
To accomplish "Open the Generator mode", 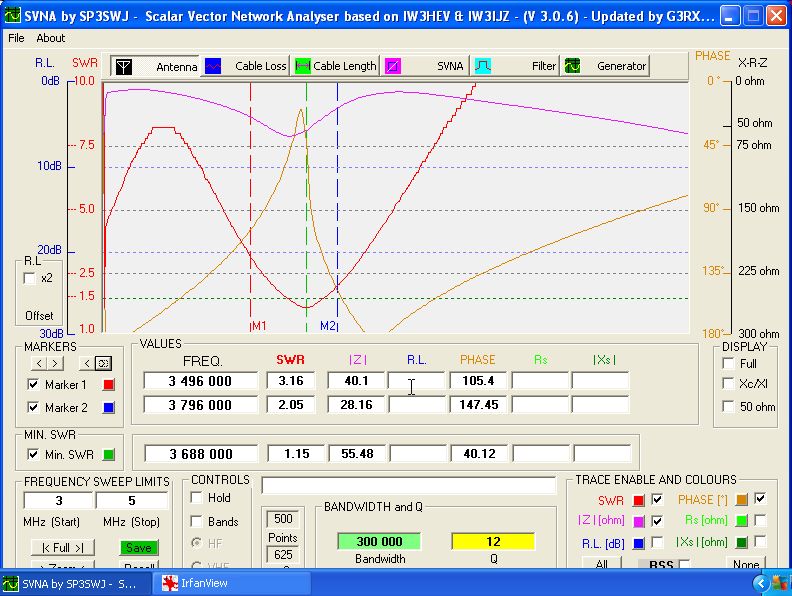I will [x=605, y=66].
